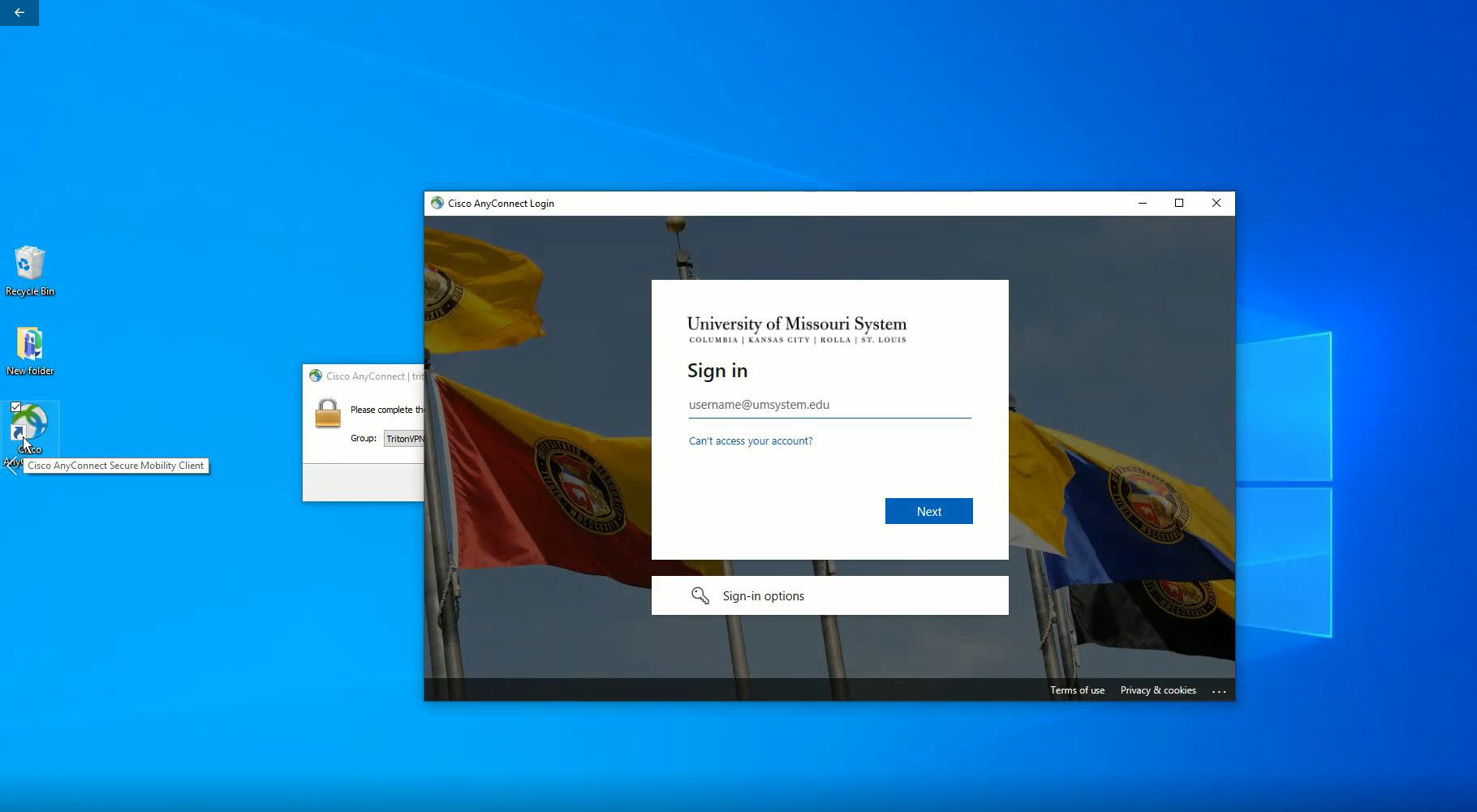Uncheck the selection checkbox on the Cisco shortcut

pyautogui.click(x=16, y=406)
